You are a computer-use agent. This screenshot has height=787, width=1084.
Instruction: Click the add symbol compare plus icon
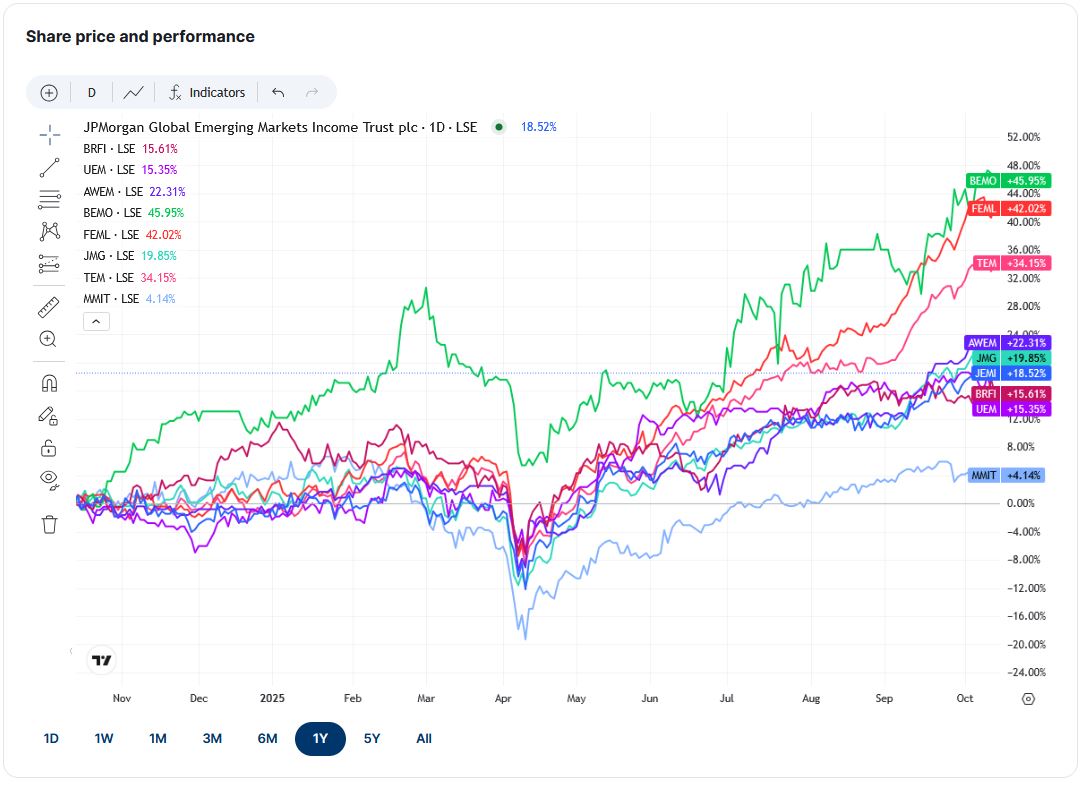coord(49,93)
